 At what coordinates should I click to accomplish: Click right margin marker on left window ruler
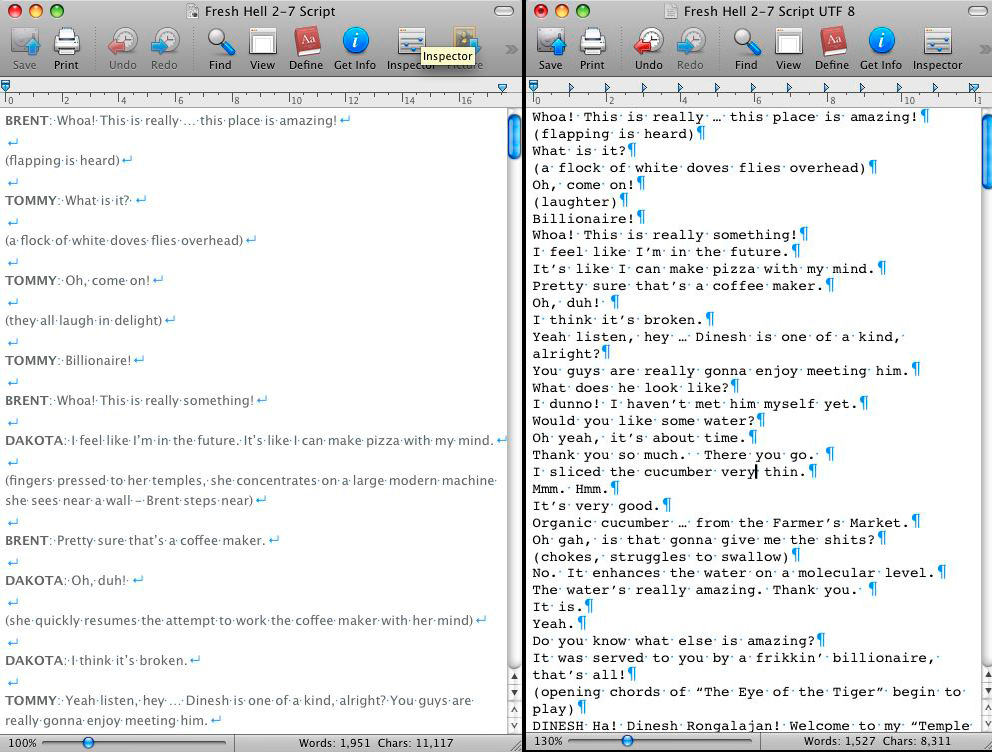click(x=502, y=88)
